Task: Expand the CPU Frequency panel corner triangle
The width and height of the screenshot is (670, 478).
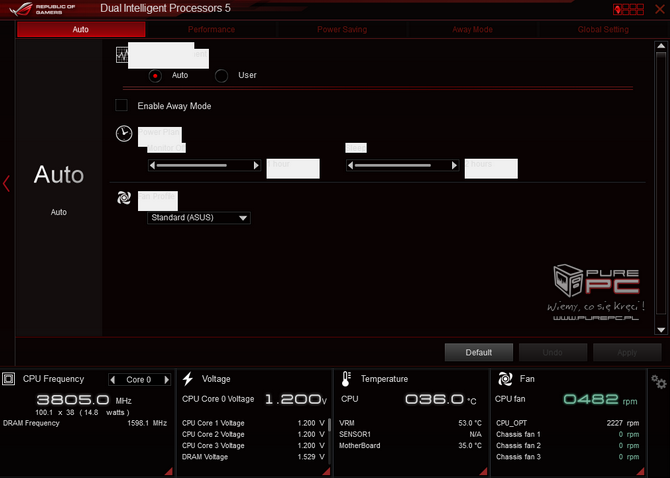Action: [169, 471]
